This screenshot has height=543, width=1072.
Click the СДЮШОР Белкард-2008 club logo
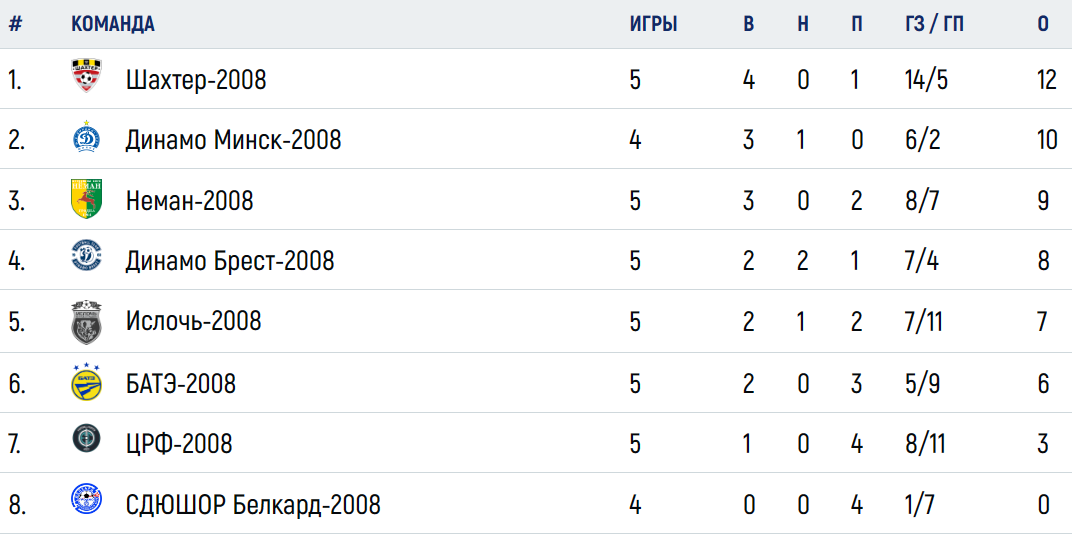86,499
